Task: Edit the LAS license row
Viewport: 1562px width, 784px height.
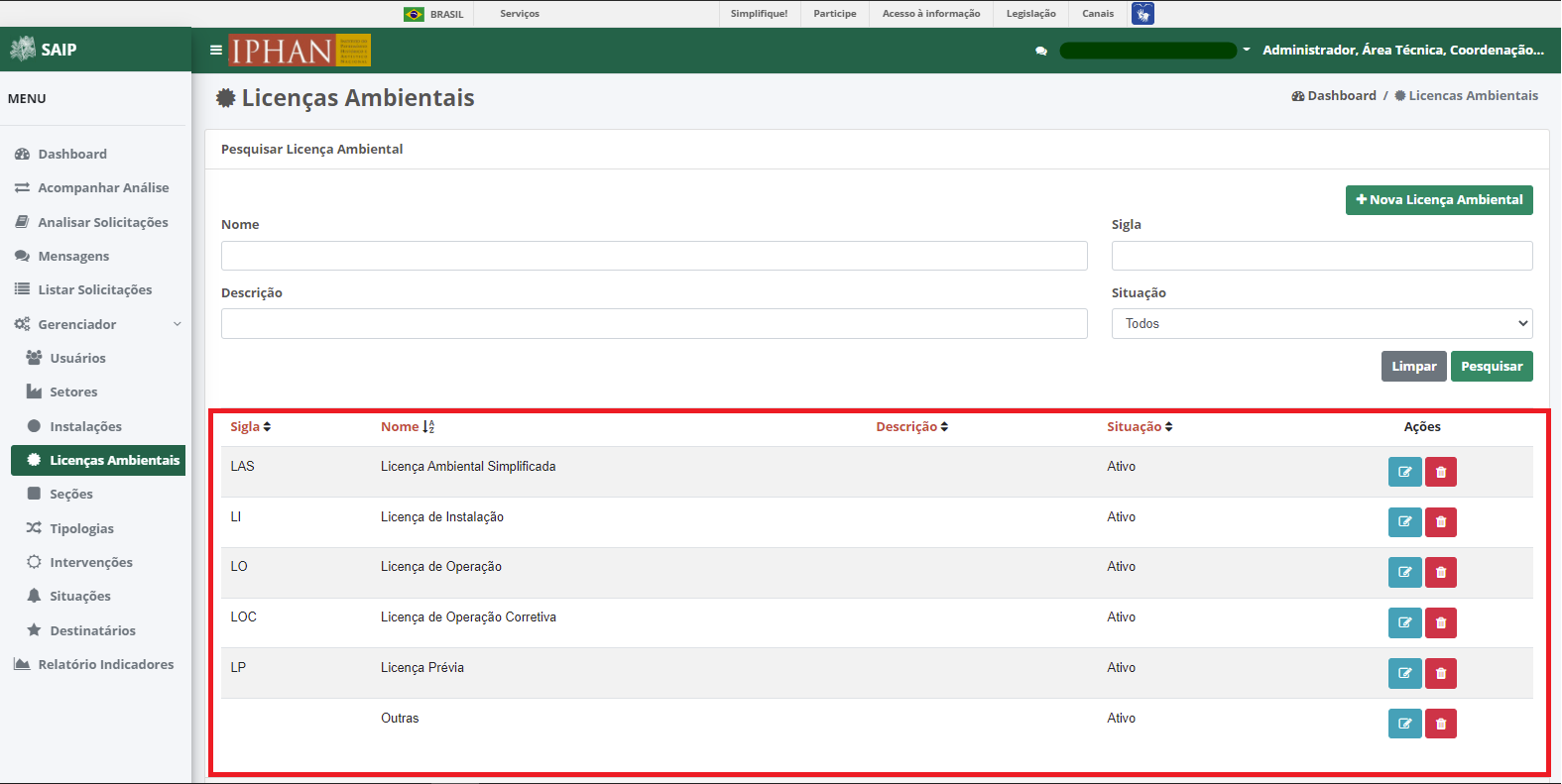Action: tap(1404, 472)
